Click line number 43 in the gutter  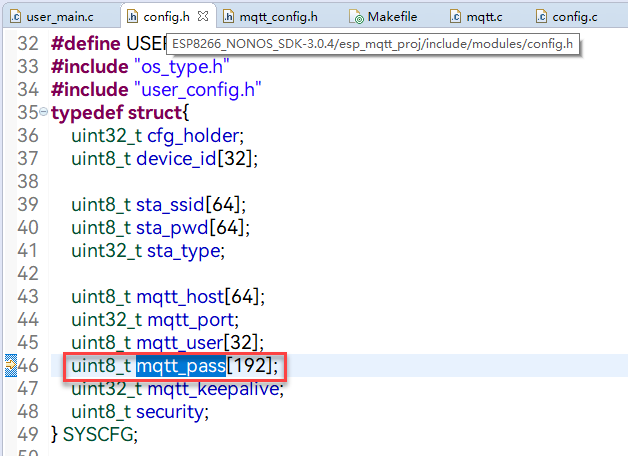[x=28, y=297]
